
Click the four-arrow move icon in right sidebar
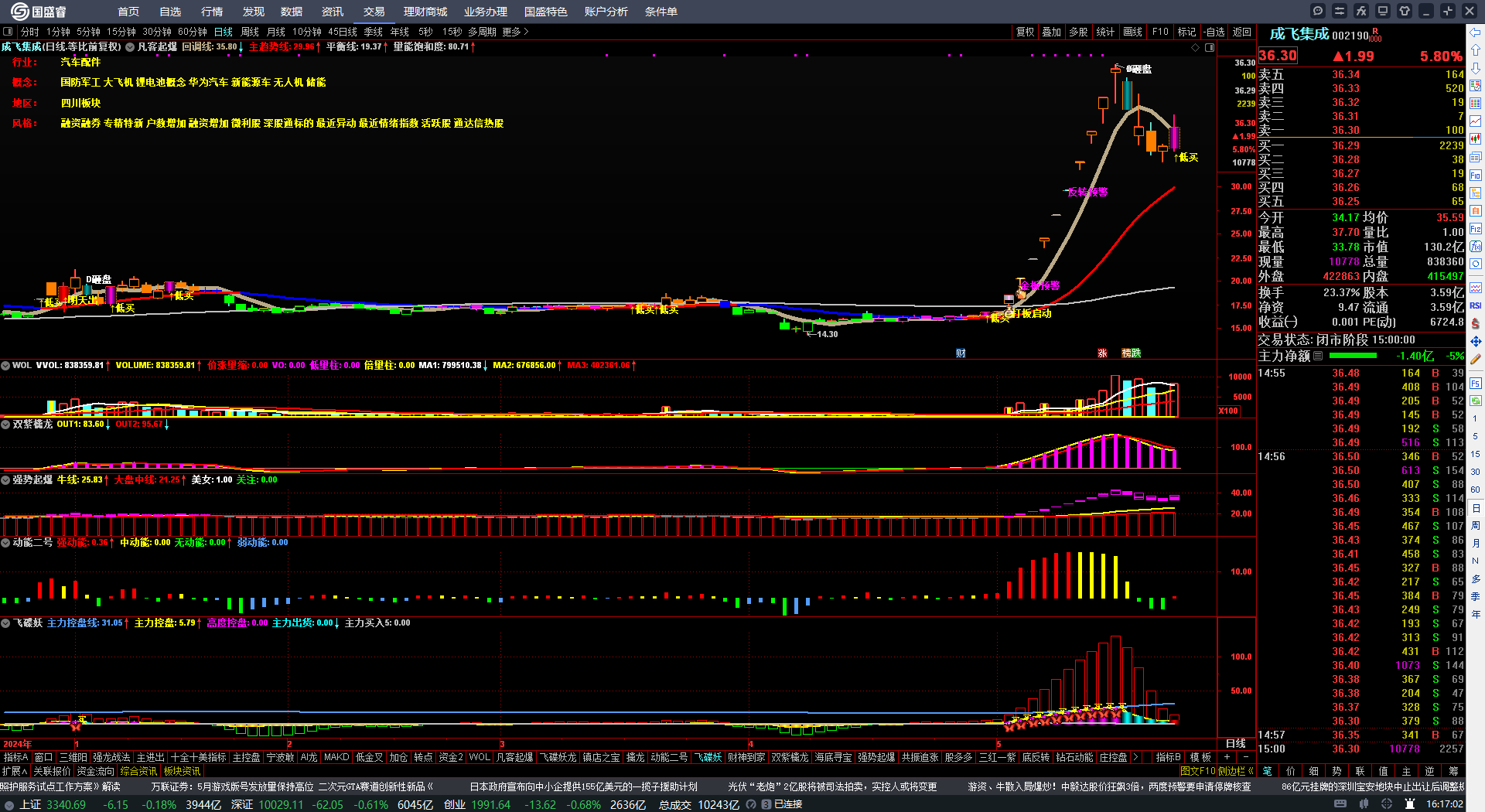pos(1476,341)
